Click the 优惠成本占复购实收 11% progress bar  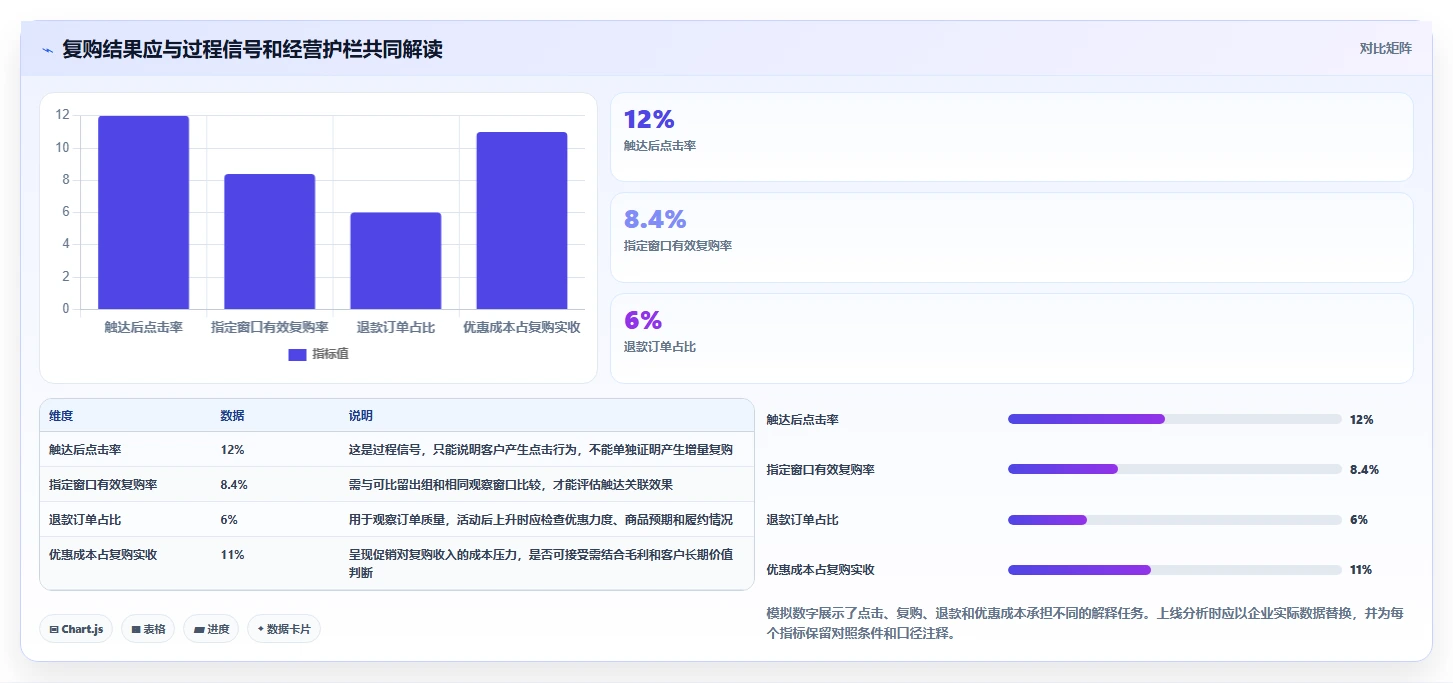[1174, 569]
